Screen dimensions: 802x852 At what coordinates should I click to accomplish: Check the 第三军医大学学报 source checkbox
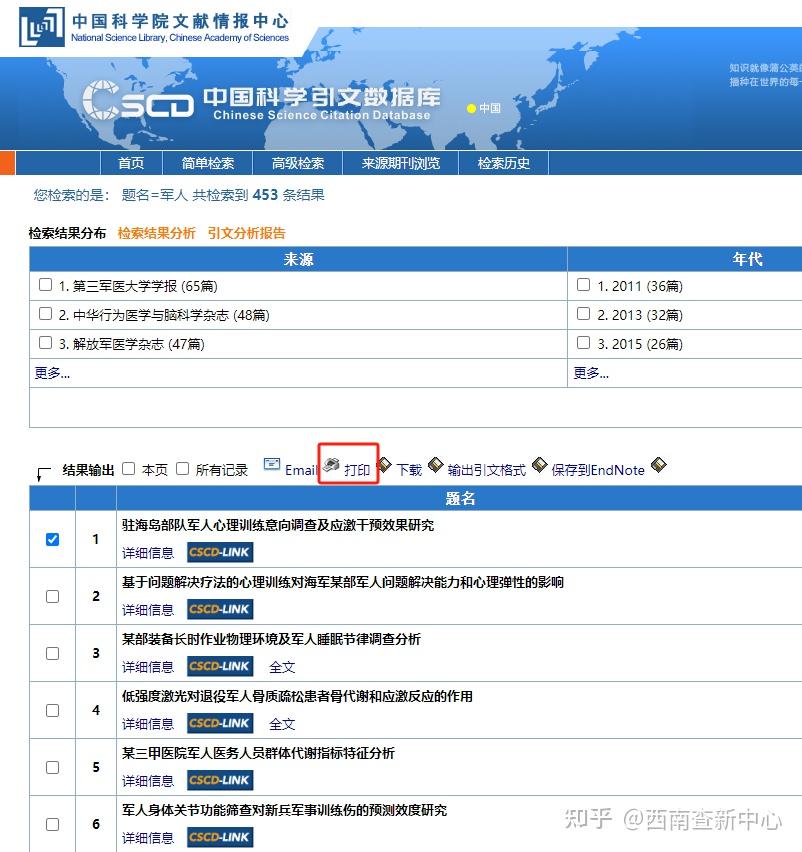coord(45,285)
